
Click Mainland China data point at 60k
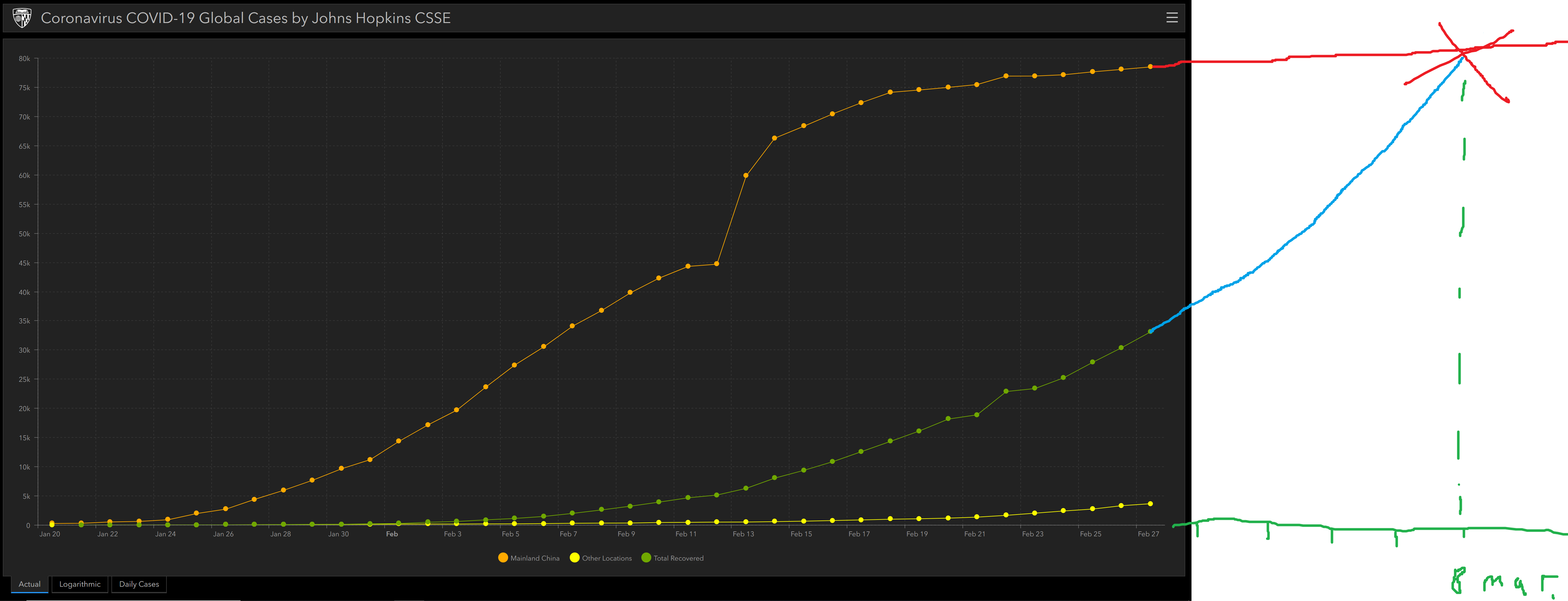click(746, 175)
